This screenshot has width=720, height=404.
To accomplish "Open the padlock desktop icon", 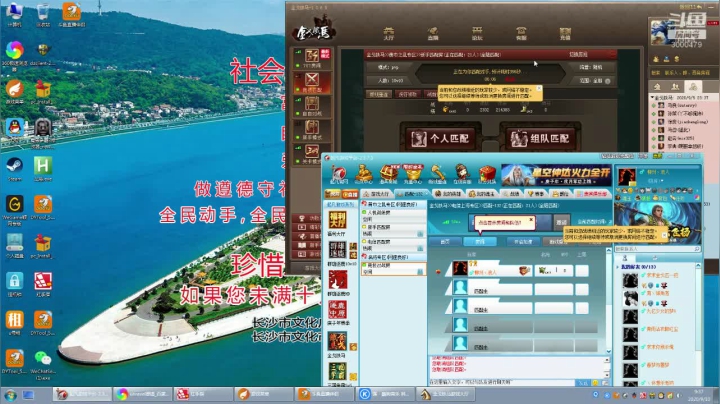I will 15,284.
